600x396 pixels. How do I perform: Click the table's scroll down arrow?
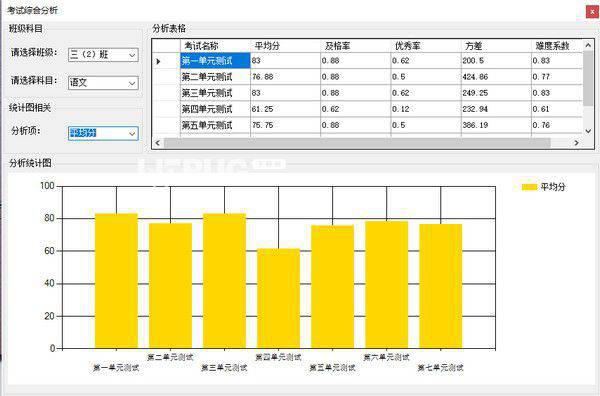click(589, 131)
